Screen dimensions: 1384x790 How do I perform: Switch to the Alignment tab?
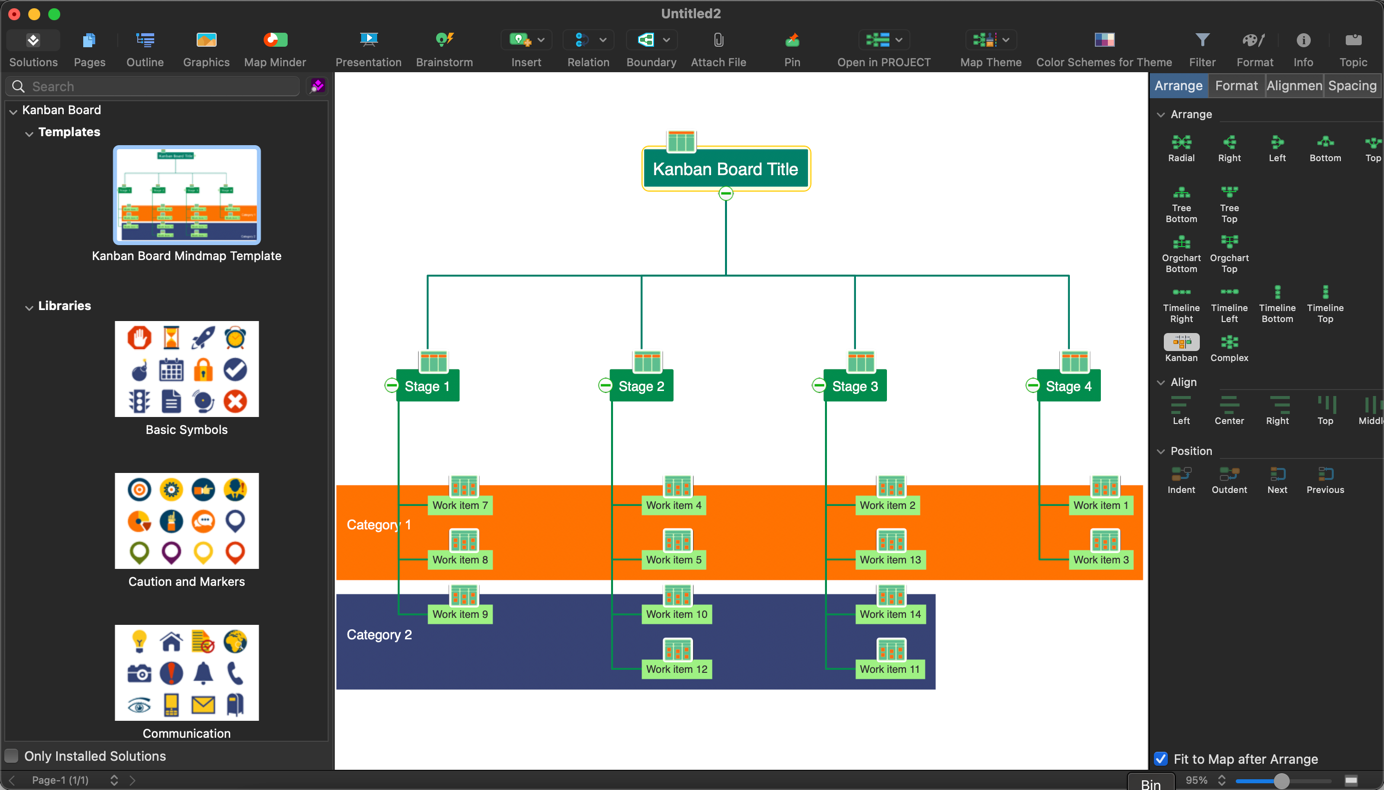1294,86
